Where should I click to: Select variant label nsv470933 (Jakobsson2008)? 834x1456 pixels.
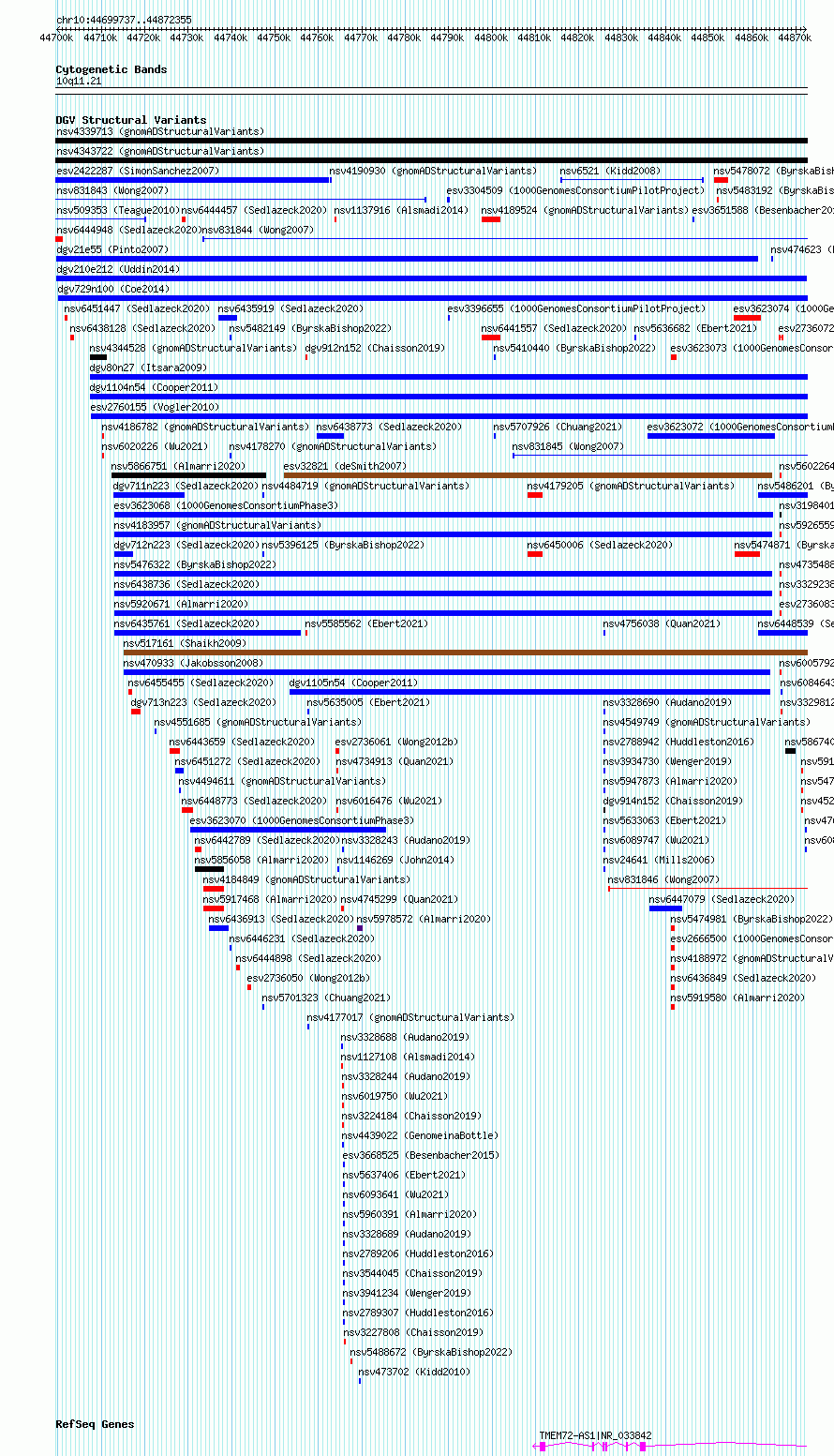click(194, 663)
